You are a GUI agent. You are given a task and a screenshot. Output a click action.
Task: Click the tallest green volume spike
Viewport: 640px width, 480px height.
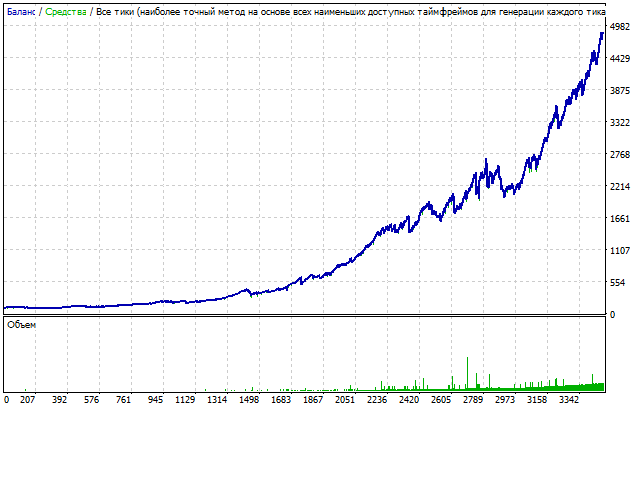[467, 372]
